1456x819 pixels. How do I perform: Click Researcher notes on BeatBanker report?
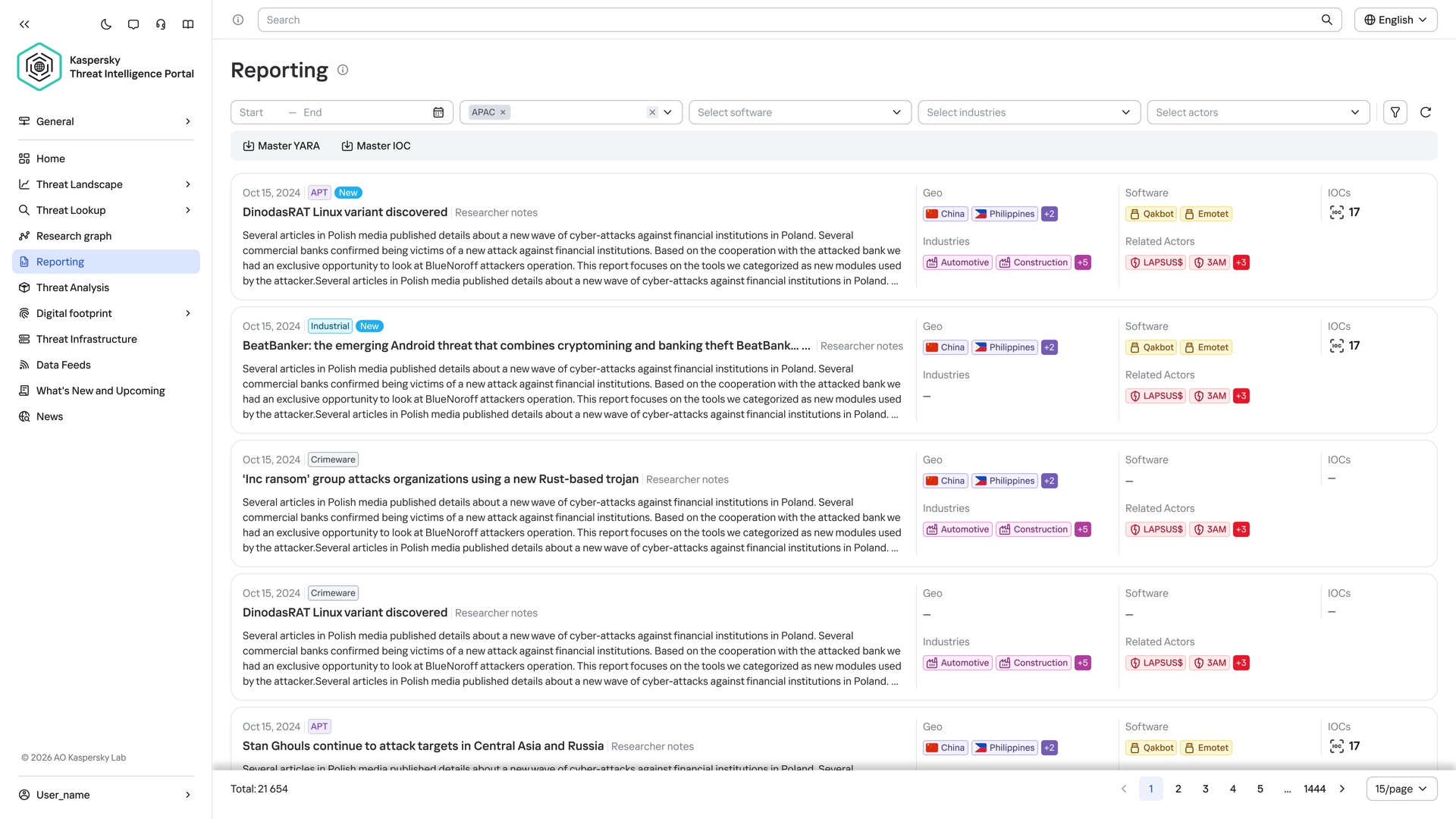click(861, 346)
